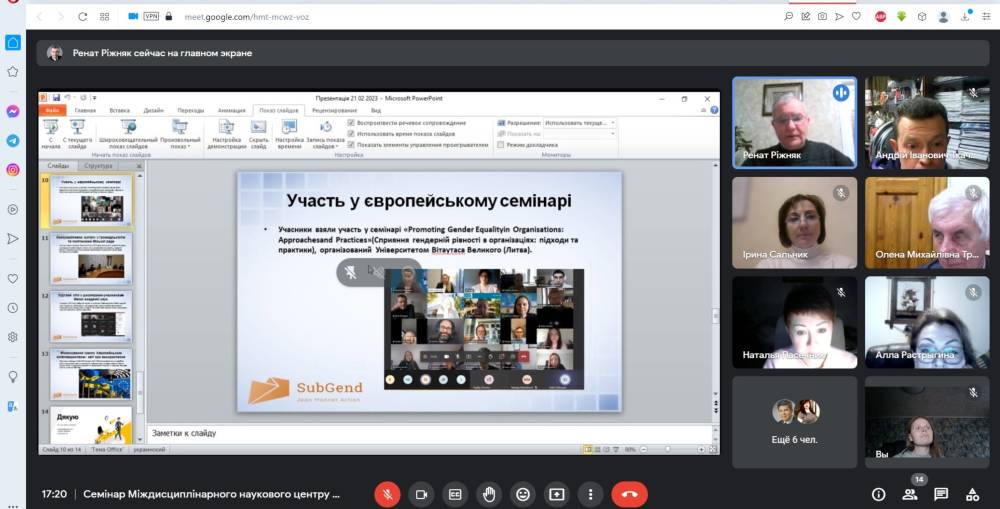Unmute the microphone in Meet toolbar
The image size is (1000, 509).
[x=388, y=494]
